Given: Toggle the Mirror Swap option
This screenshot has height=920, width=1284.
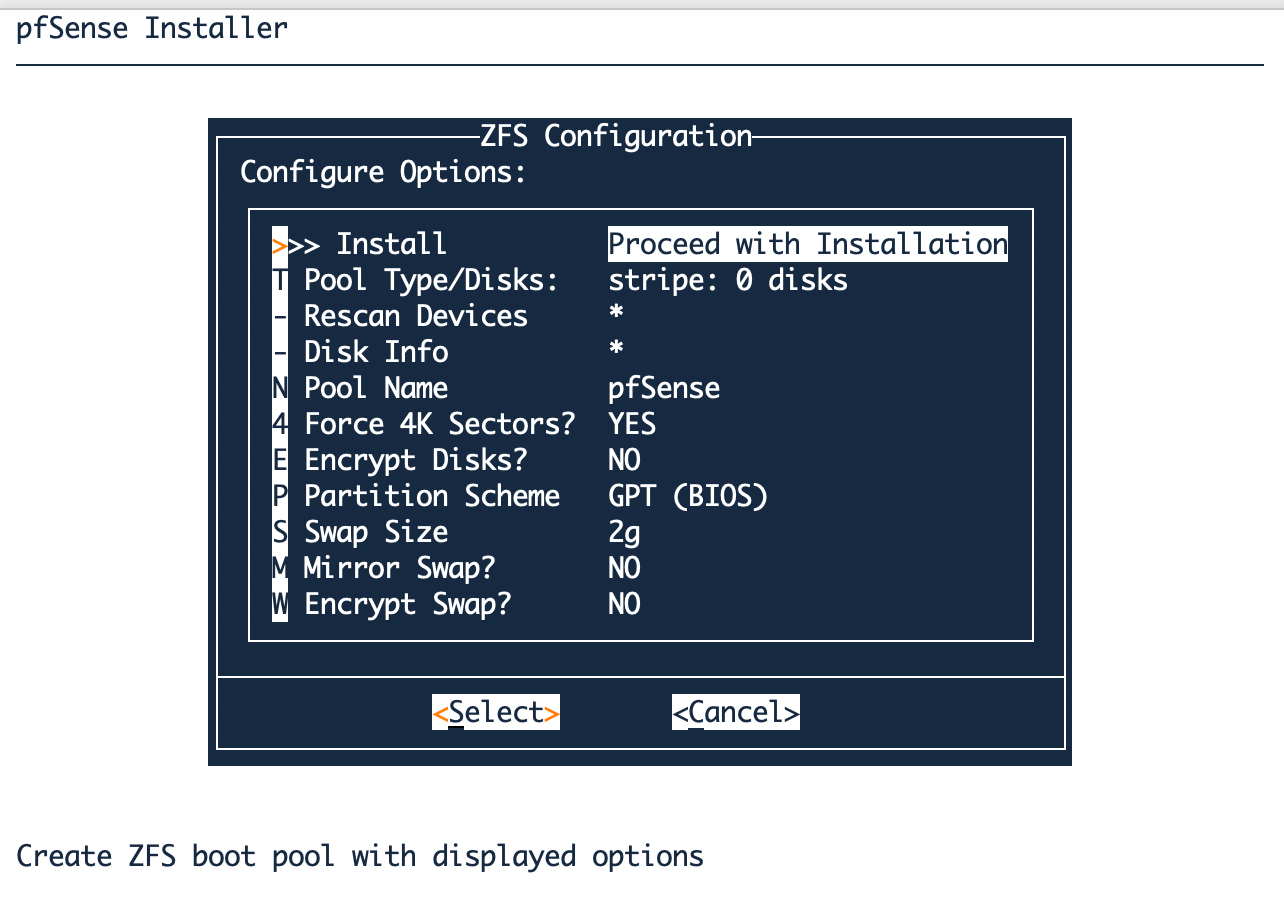Looking at the screenshot, I should tap(456, 568).
